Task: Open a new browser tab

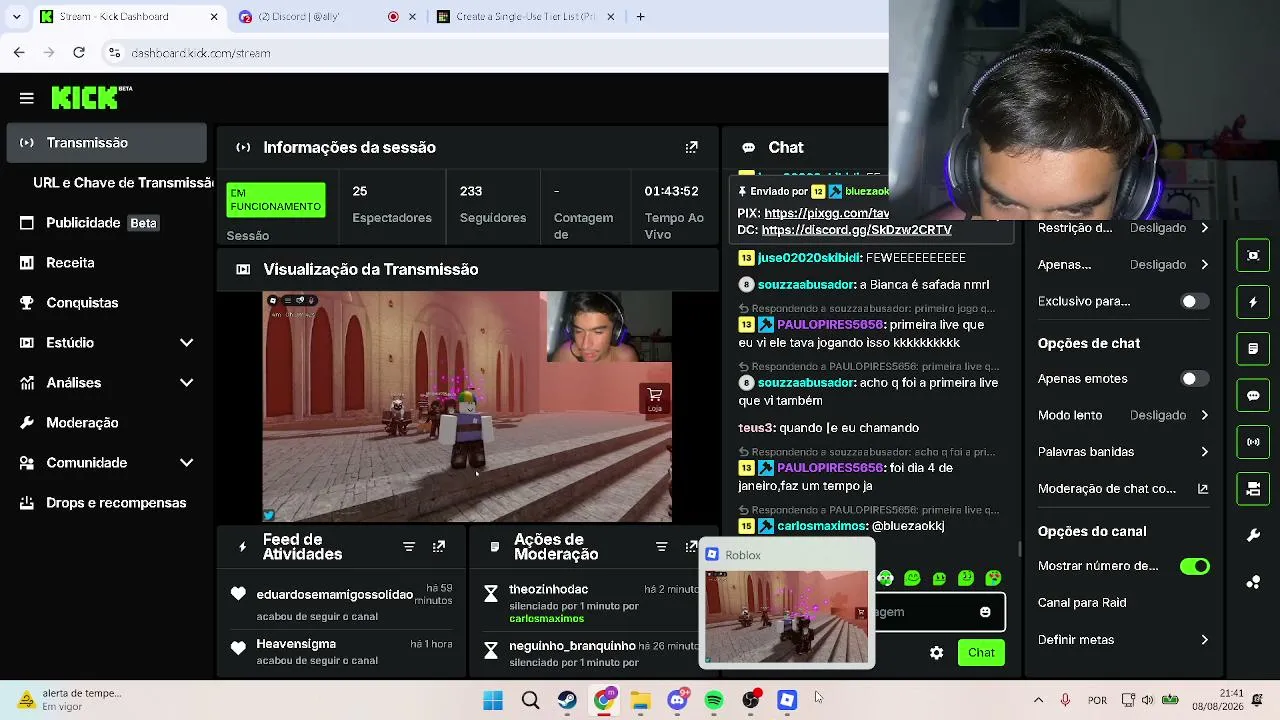Action: coord(640,17)
